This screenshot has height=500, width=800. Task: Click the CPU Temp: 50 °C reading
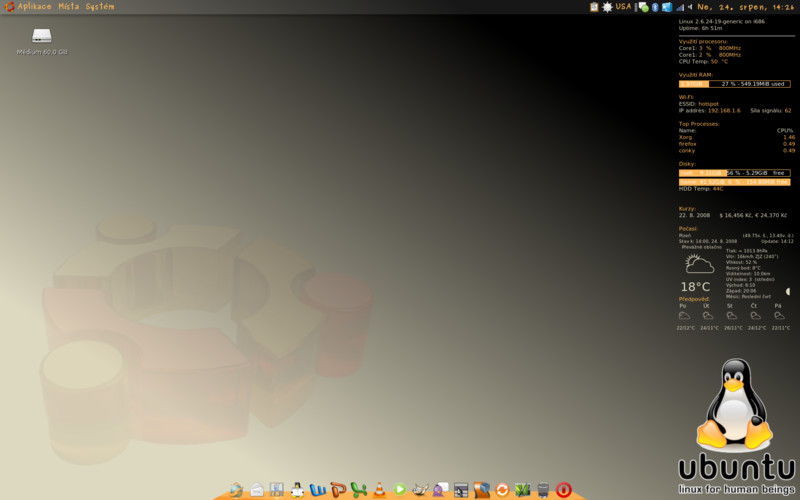[703, 61]
